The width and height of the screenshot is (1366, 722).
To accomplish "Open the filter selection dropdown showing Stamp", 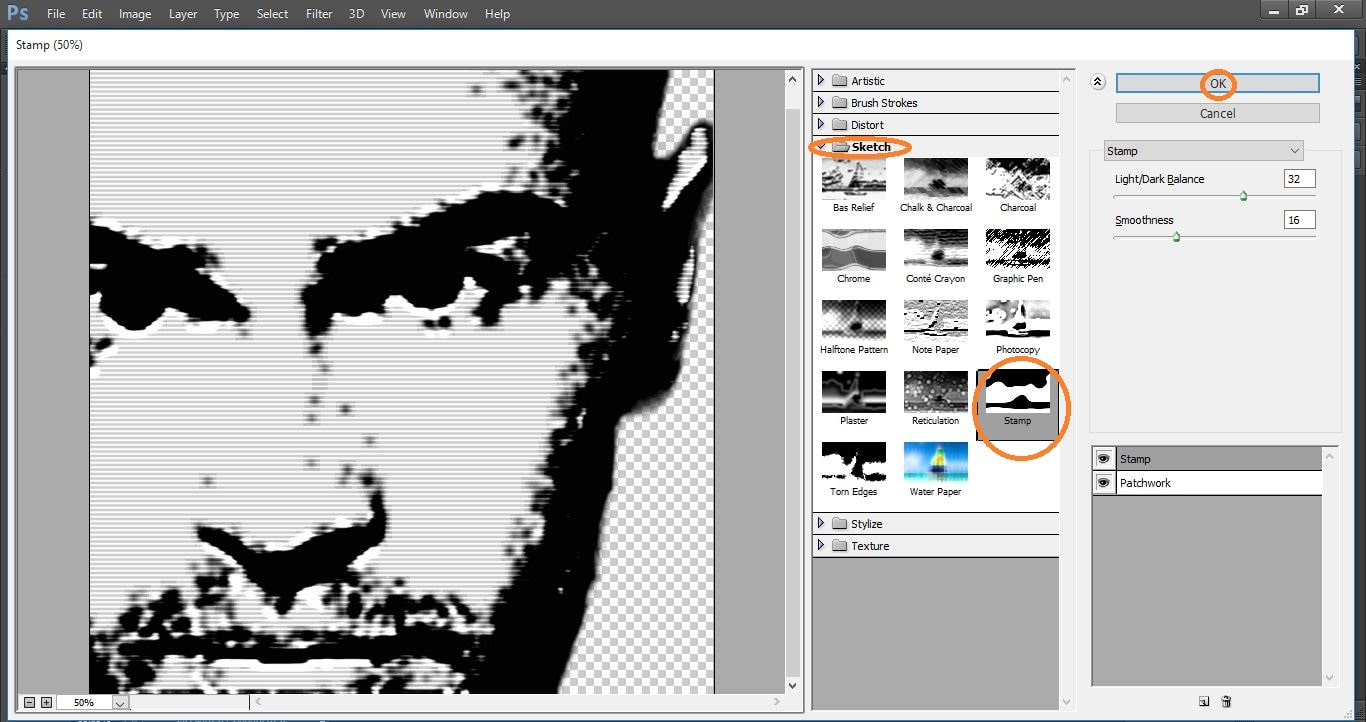I will [x=1203, y=150].
